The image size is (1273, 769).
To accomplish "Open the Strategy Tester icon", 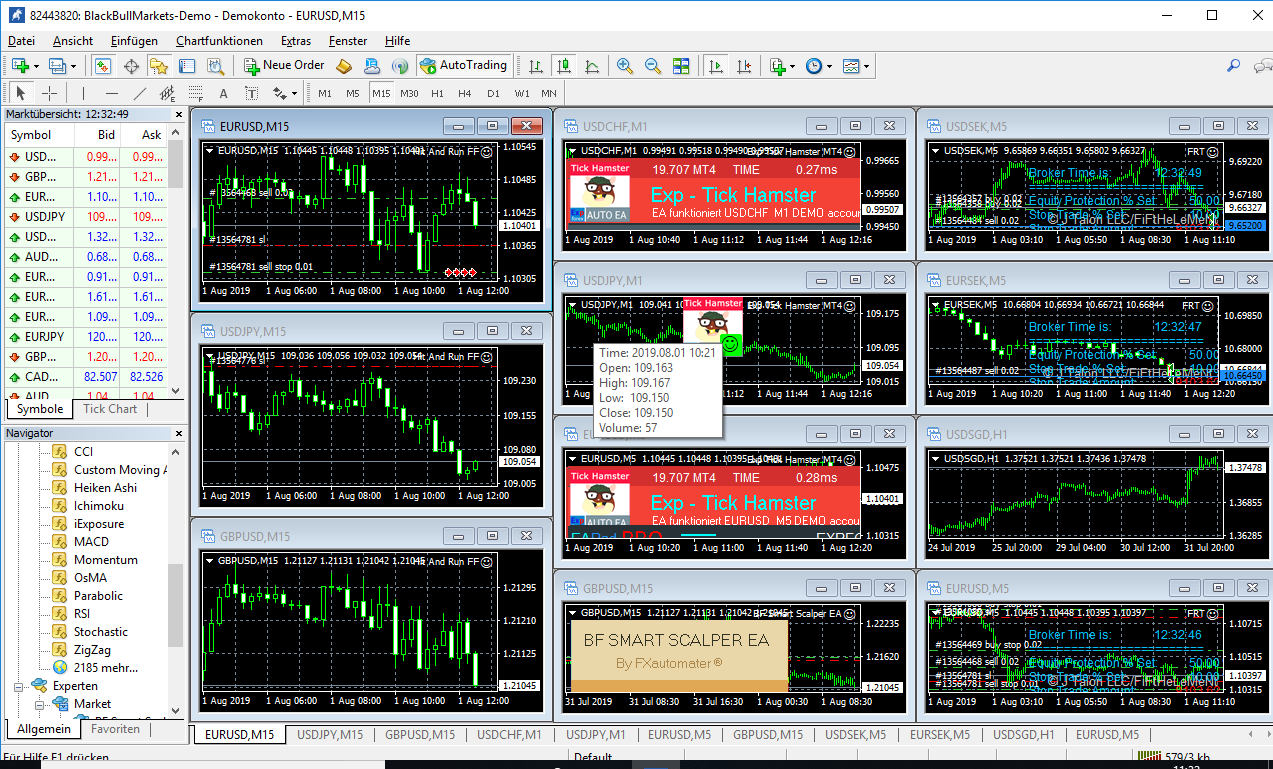I will 215,65.
